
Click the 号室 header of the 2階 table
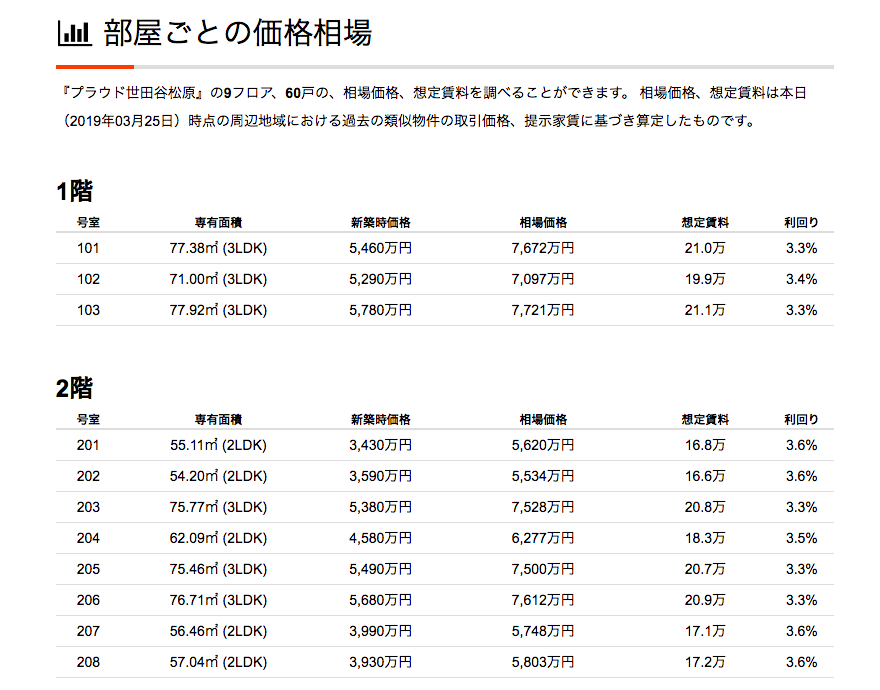[x=90, y=419]
